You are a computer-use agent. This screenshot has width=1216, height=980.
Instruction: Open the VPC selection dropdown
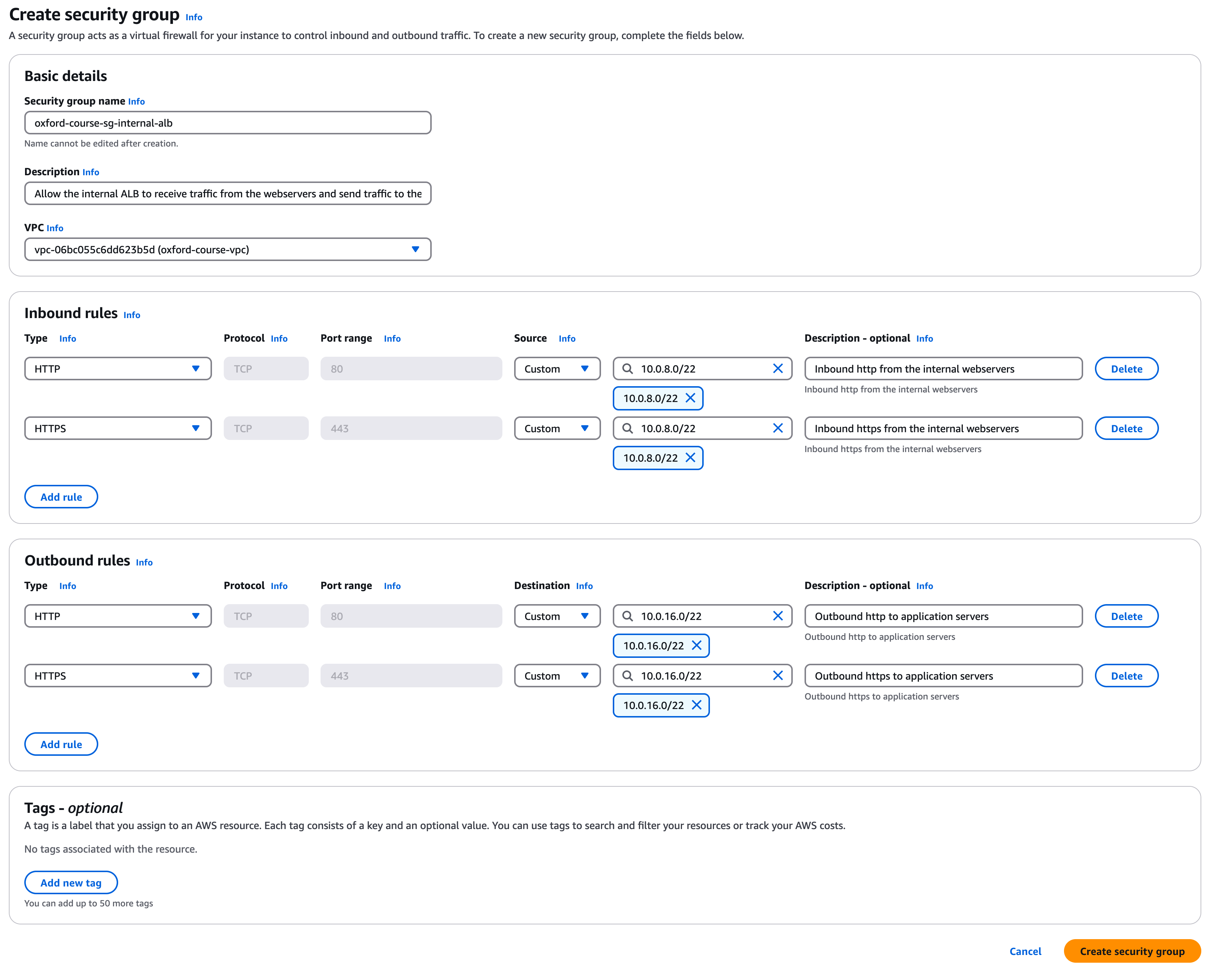click(x=227, y=250)
